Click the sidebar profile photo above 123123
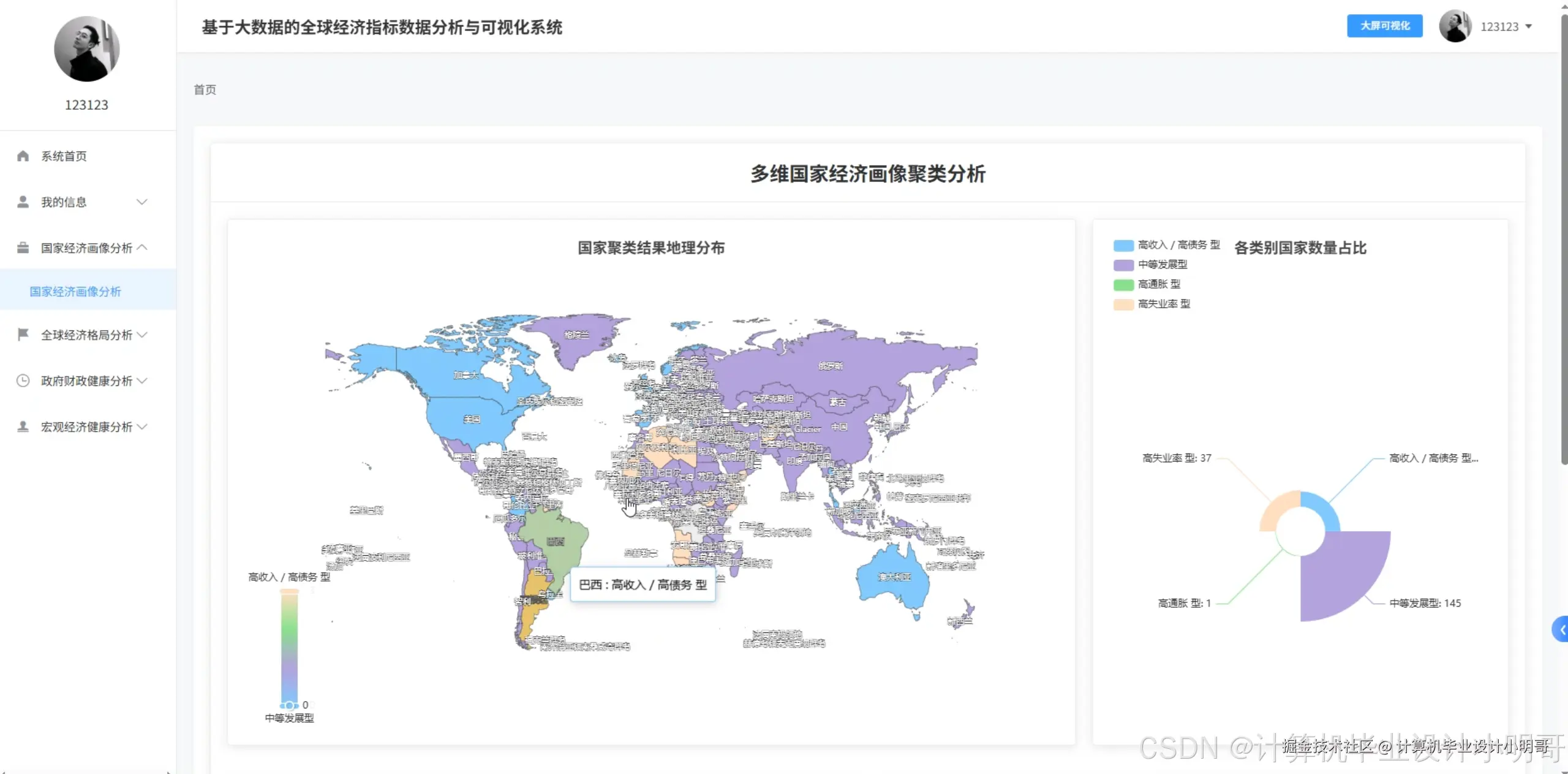1568x774 pixels. 86,48
